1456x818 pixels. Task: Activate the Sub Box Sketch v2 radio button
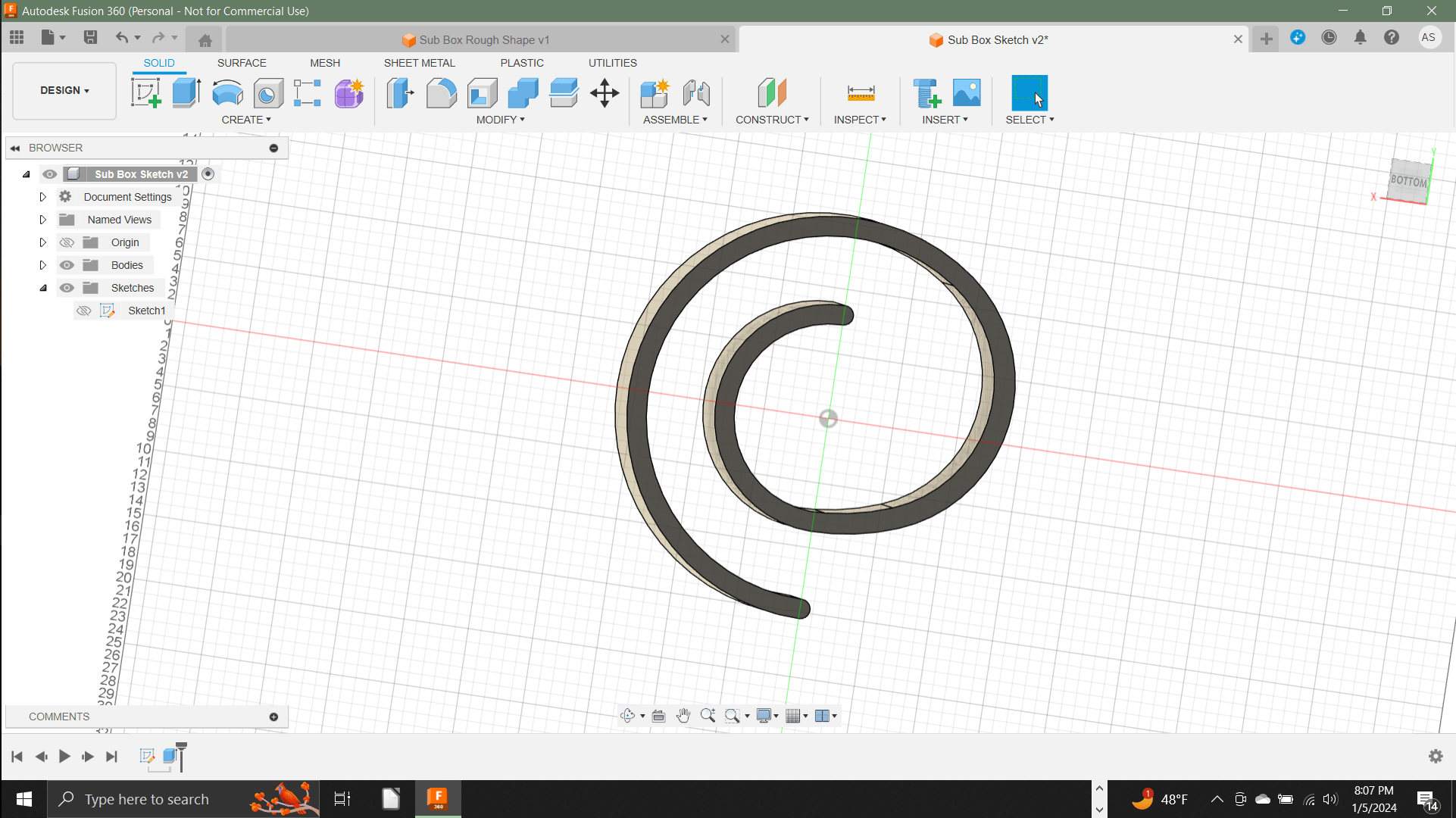[208, 174]
